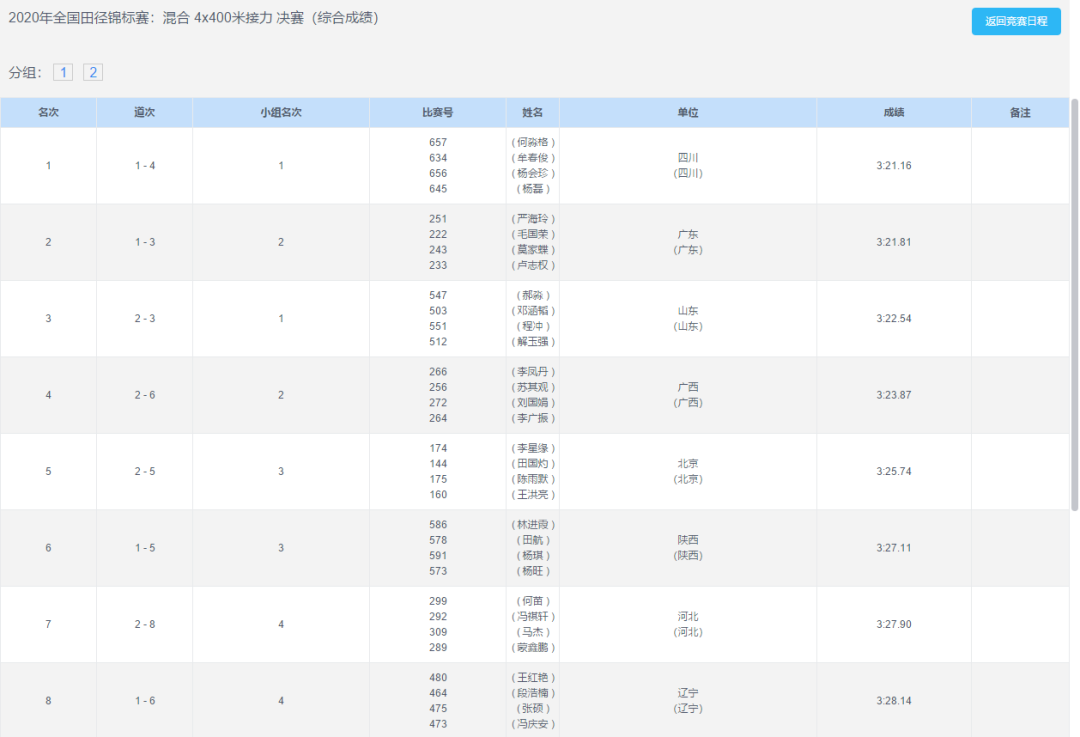This screenshot has width=1080, height=737.
Task: Click the 比赛号 column header
Action: click(x=437, y=113)
